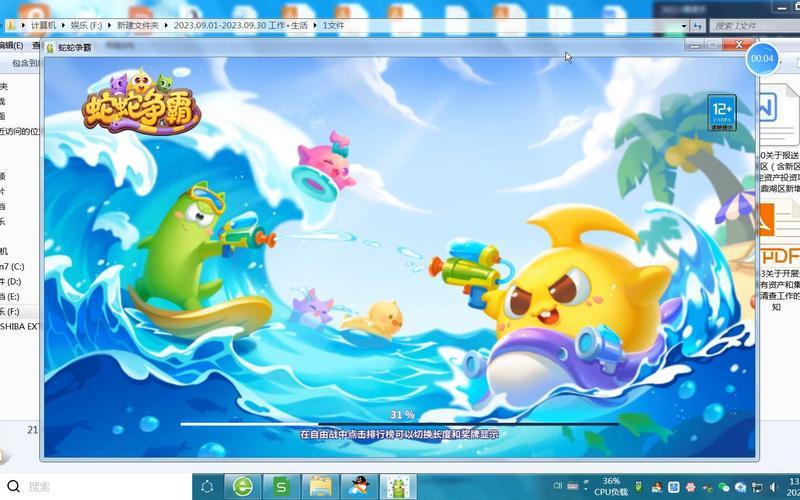
Task: Click the loading progress bar
Action: click(x=399, y=423)
